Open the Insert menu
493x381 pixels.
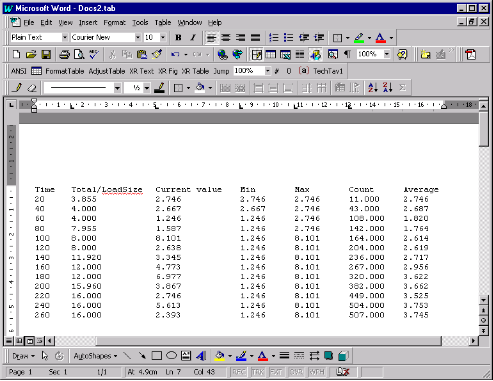click(x=88, y=22)
